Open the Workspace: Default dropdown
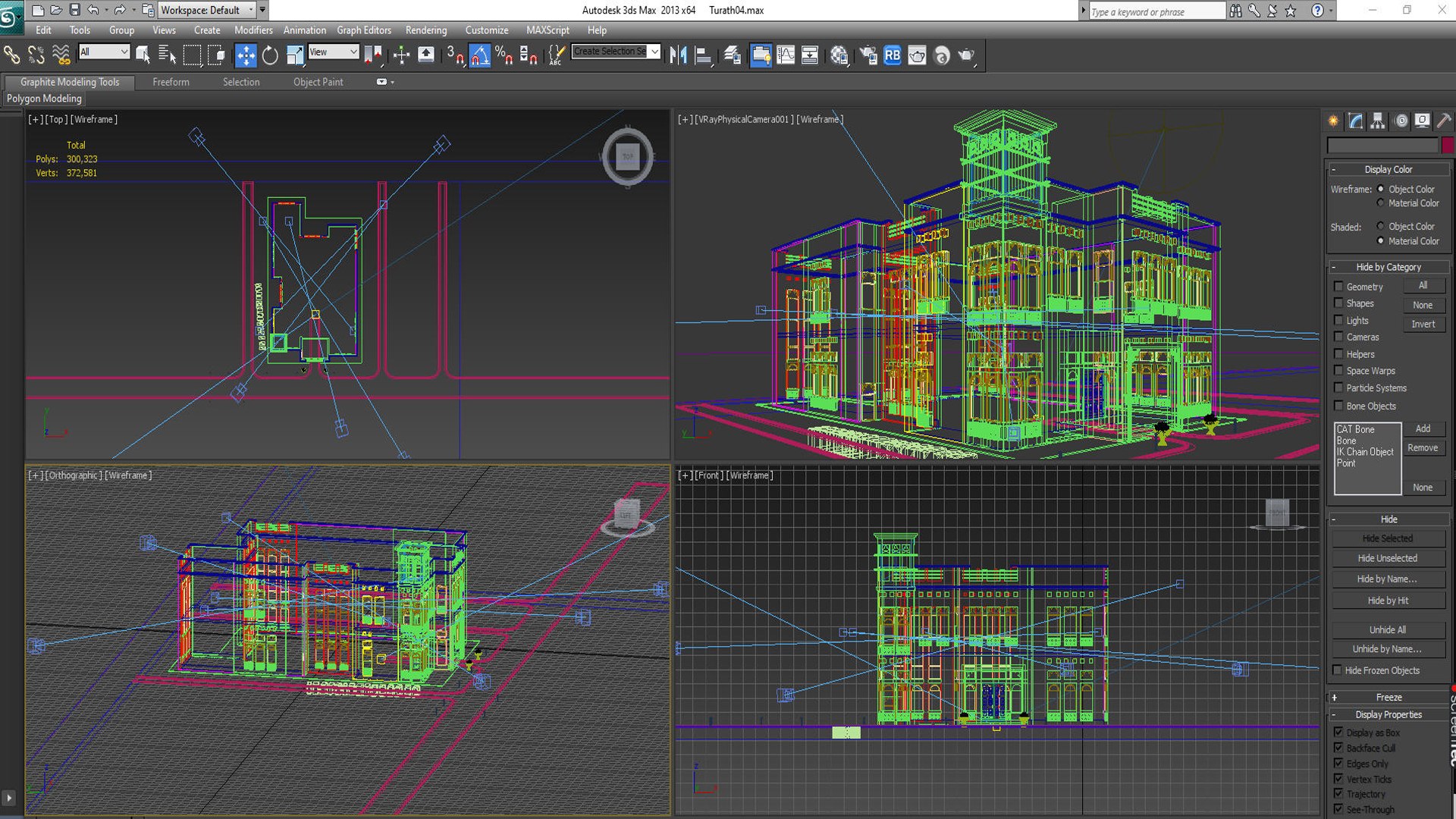This screenshot has height=819, width=1456. [207, 10]
